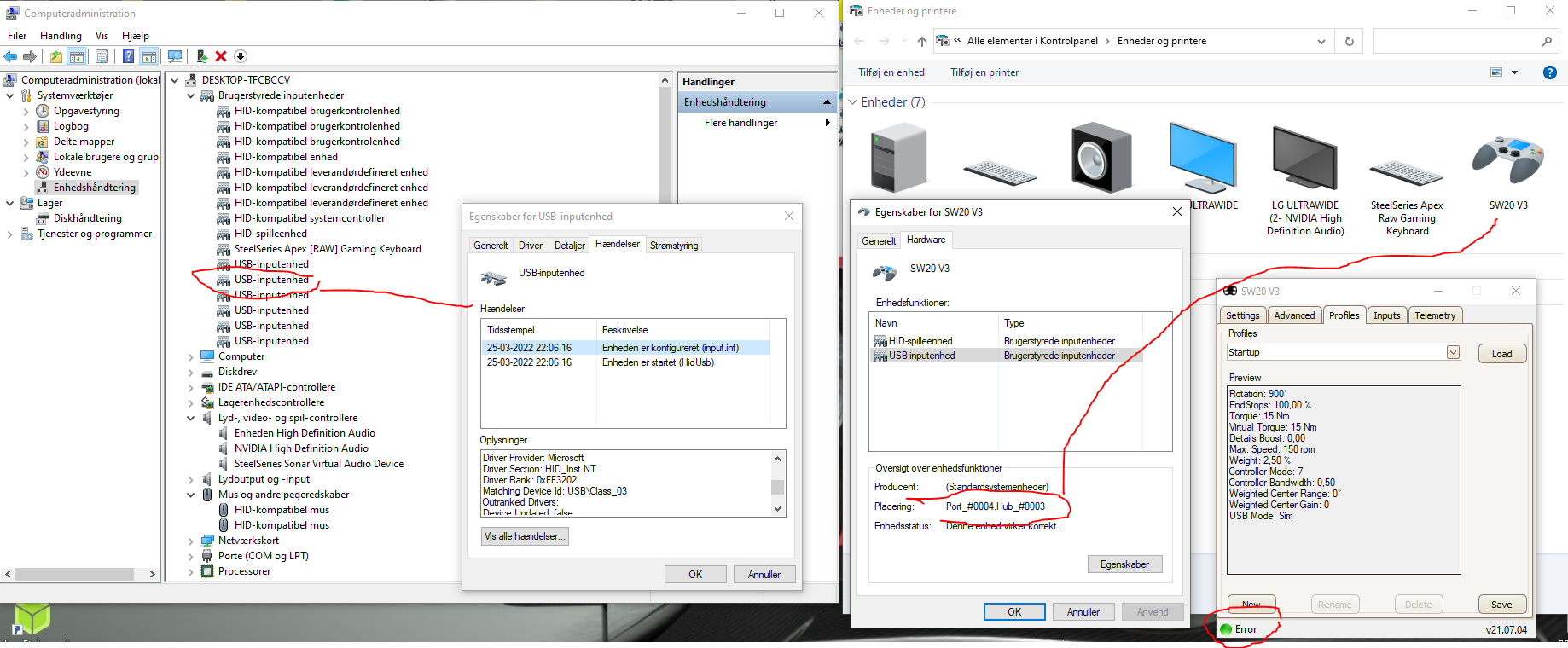Image resolution: width=1568 pixels, height=648 pixels.
Task: Select the desktop tower PC device icon
Action: pos(898,157)
